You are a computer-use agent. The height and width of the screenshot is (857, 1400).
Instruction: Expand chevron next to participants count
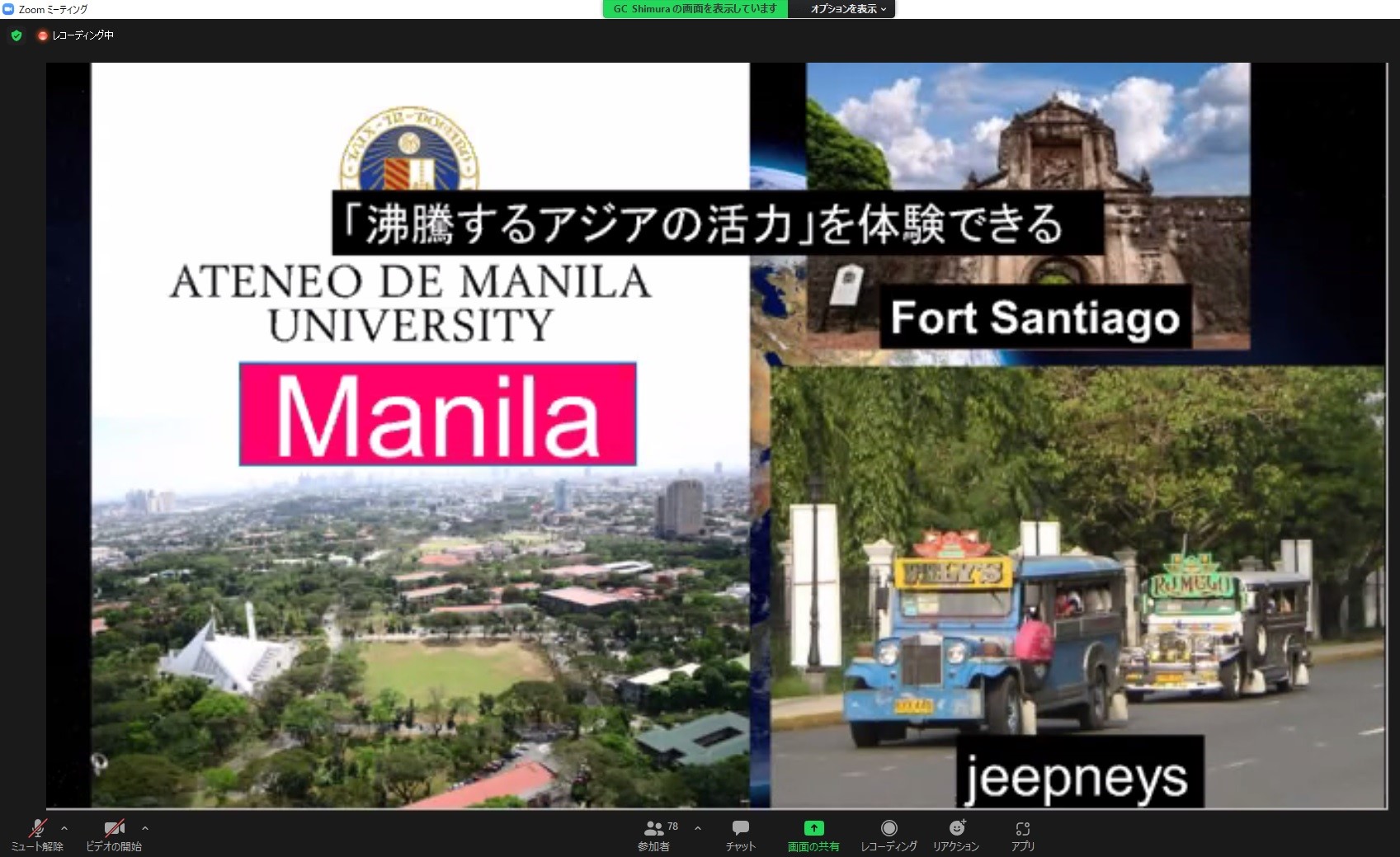(x=698, y=828)
